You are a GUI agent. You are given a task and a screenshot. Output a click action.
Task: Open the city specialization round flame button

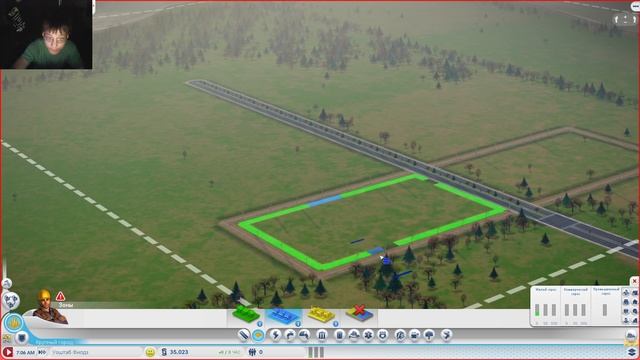[x=13, y=323]
